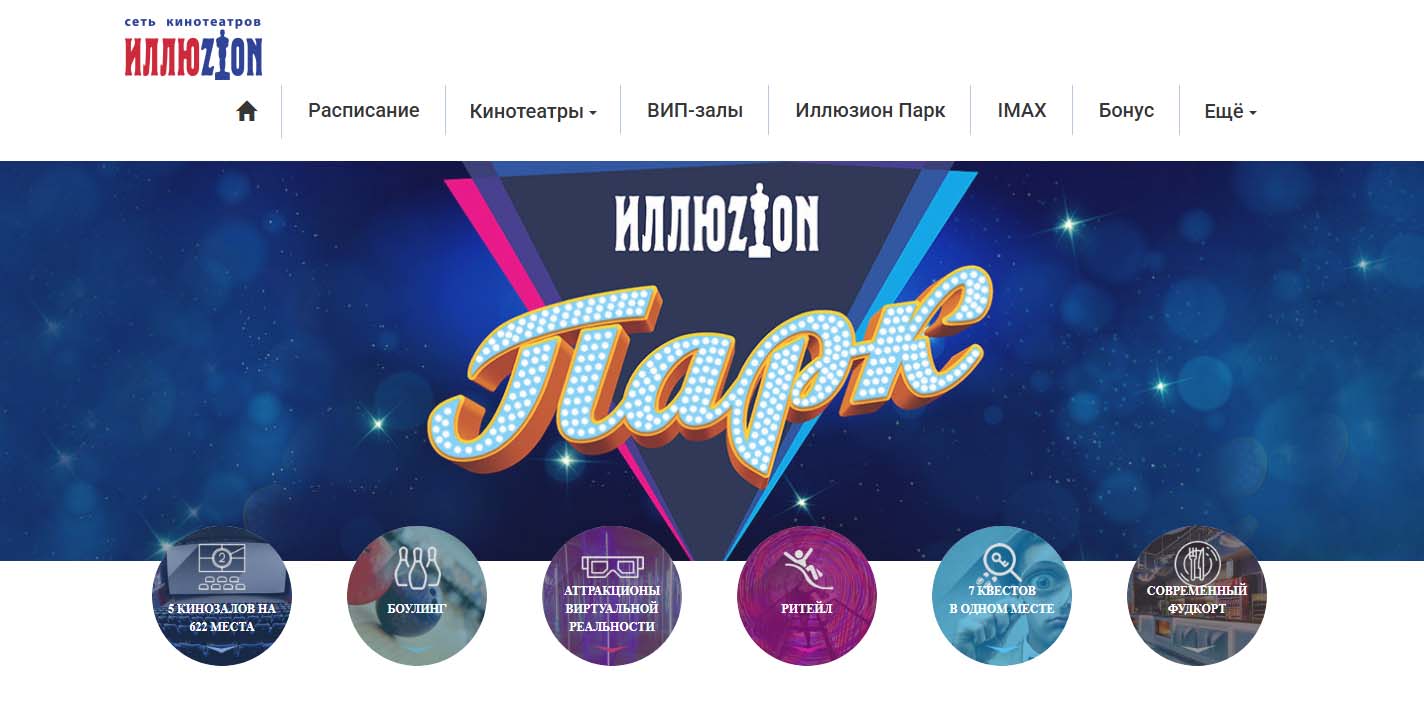Click the 'Современный фудкорт' label
This screenshot has width=1424, height=712.
(x=1197, y=599)
